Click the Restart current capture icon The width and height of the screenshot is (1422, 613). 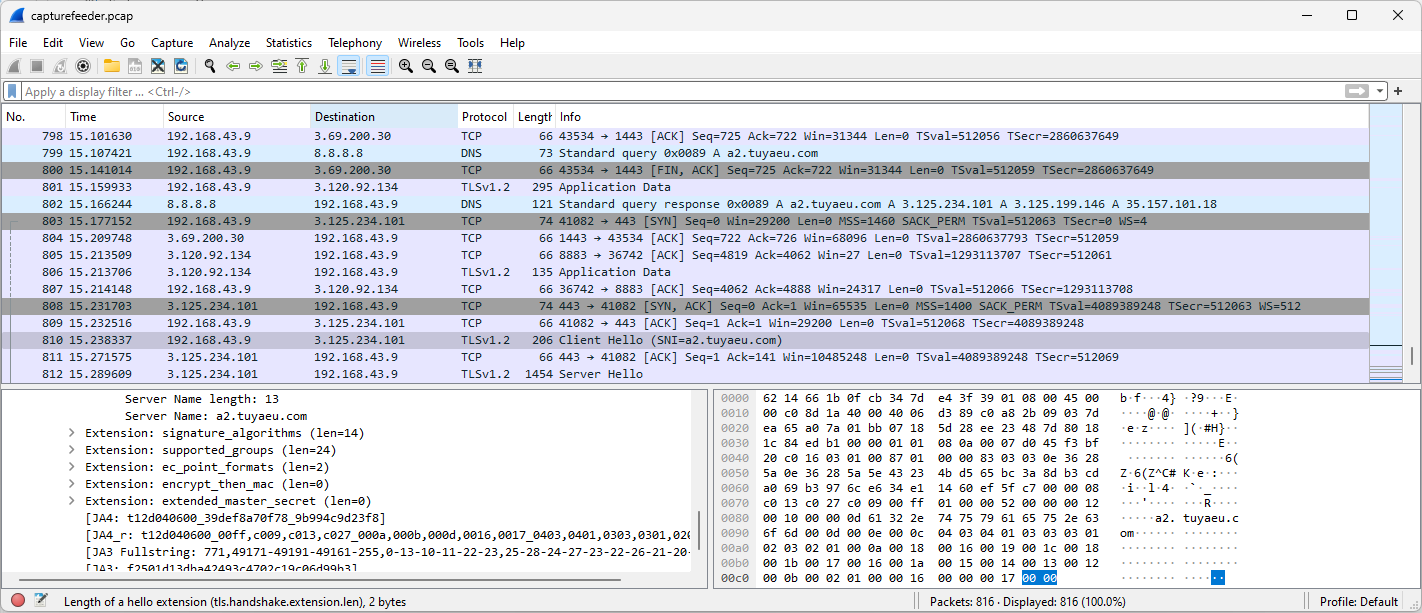click(60, 66)
